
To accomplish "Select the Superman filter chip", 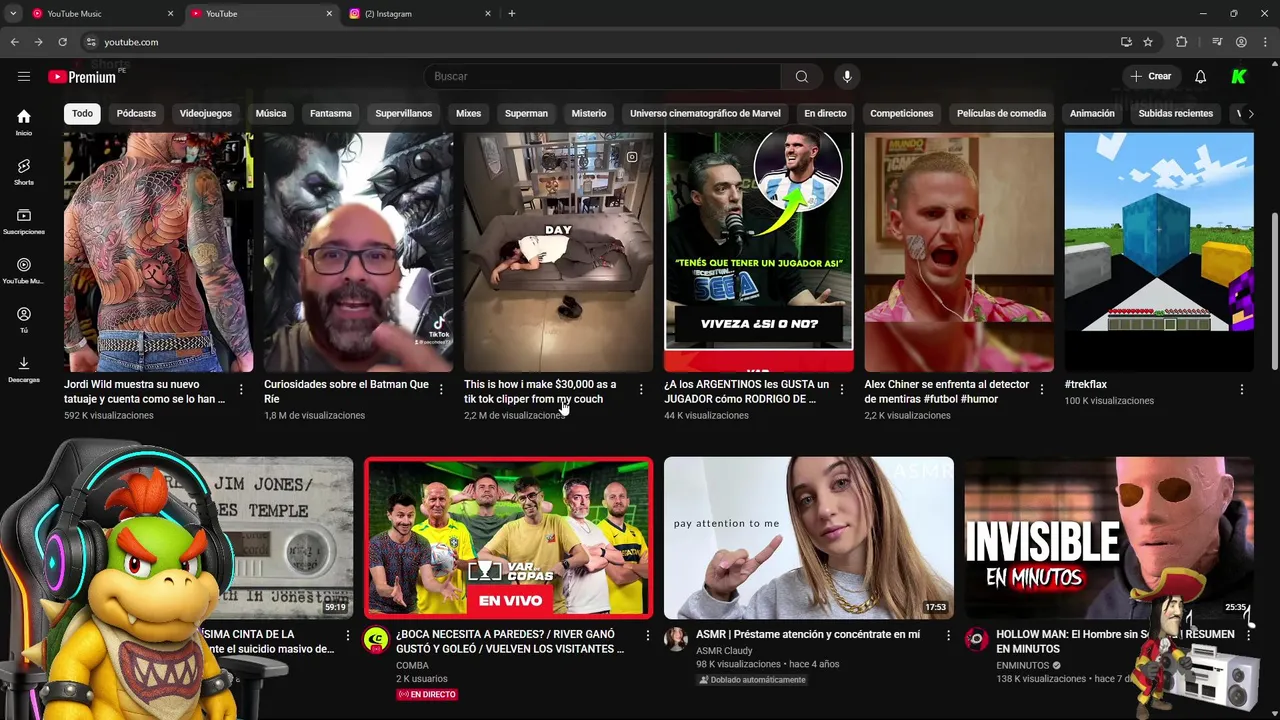I will 526,113.
